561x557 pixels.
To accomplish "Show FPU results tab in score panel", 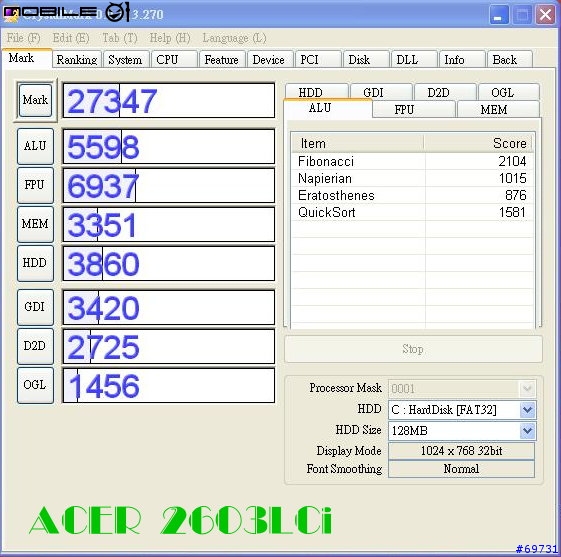I will 414,109.
